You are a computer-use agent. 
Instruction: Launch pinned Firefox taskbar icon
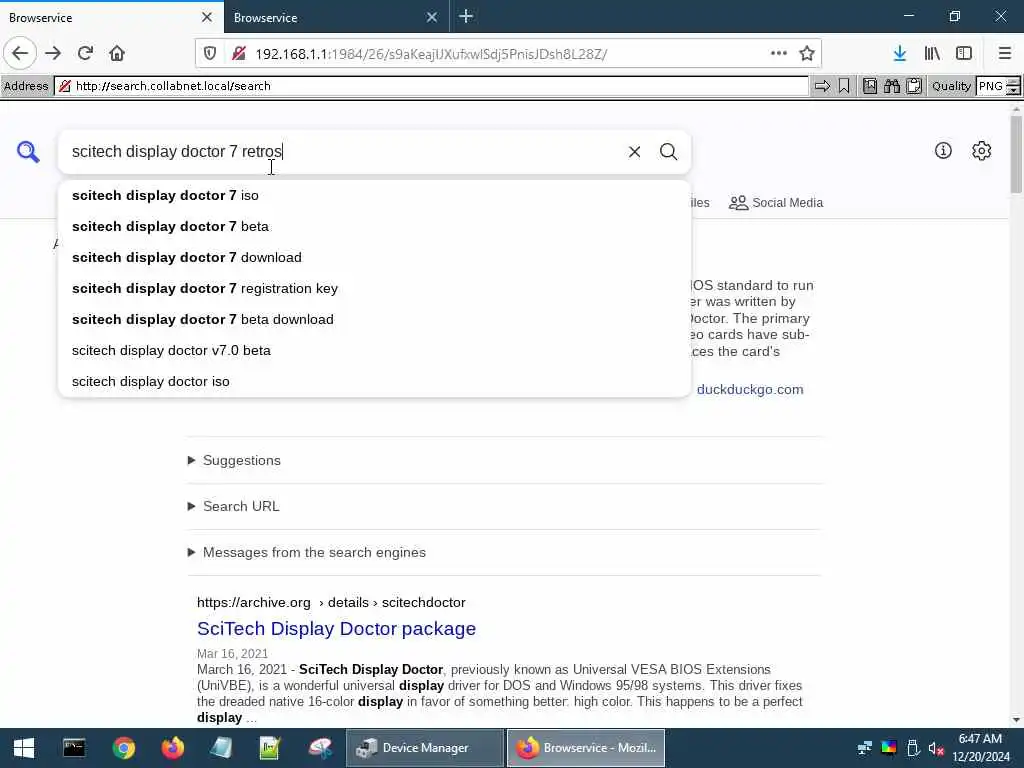(172, 748)
